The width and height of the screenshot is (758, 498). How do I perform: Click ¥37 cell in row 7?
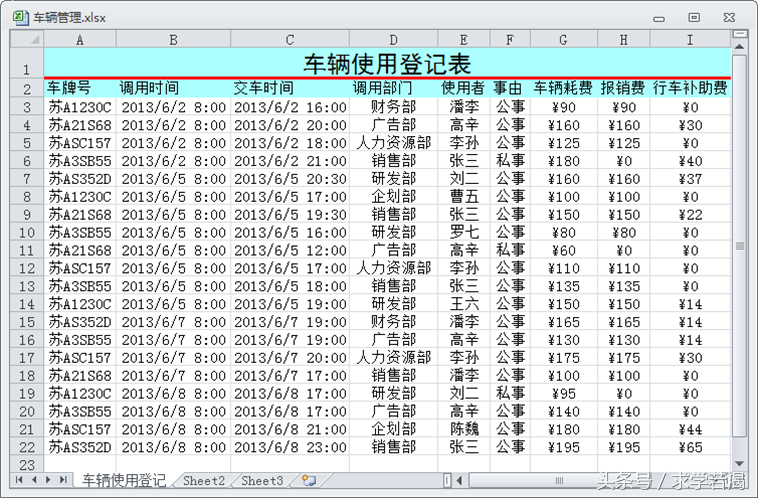coord(690,179)
